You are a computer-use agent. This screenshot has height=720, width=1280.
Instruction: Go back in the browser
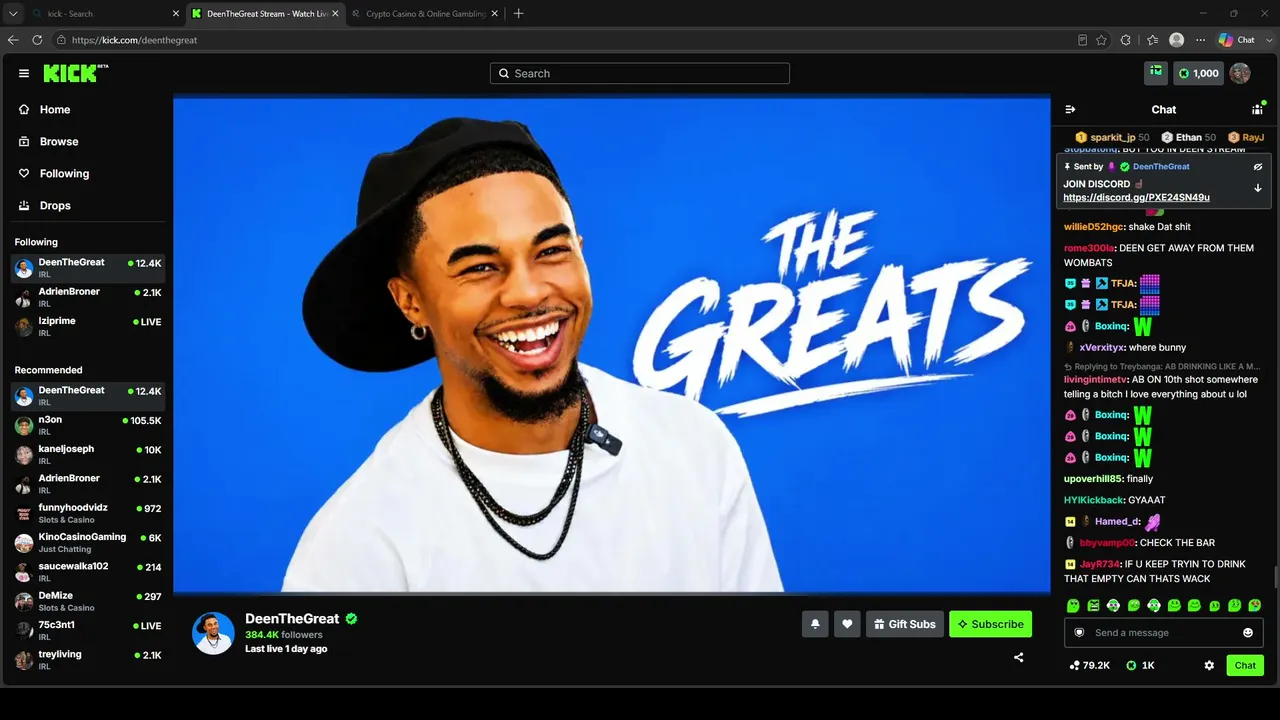pos(13,40)
